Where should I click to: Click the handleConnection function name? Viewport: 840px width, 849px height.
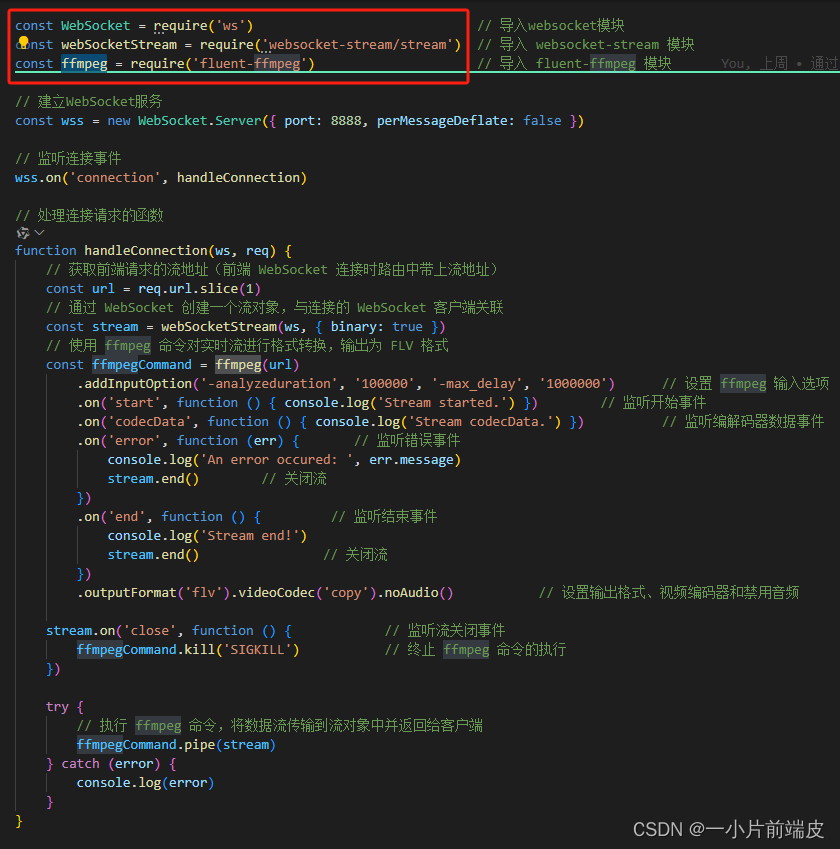pos(146,250)
